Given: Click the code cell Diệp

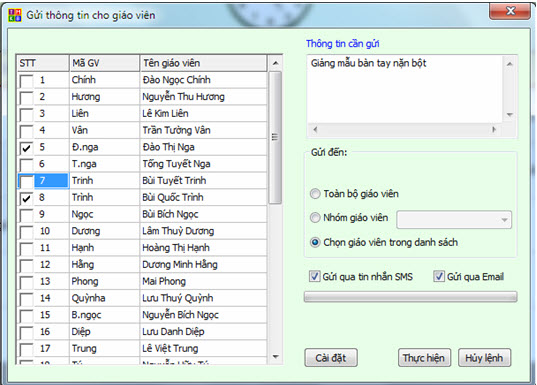Looking at the screenshot, I should pyautogui.click(x=104, y=332).
